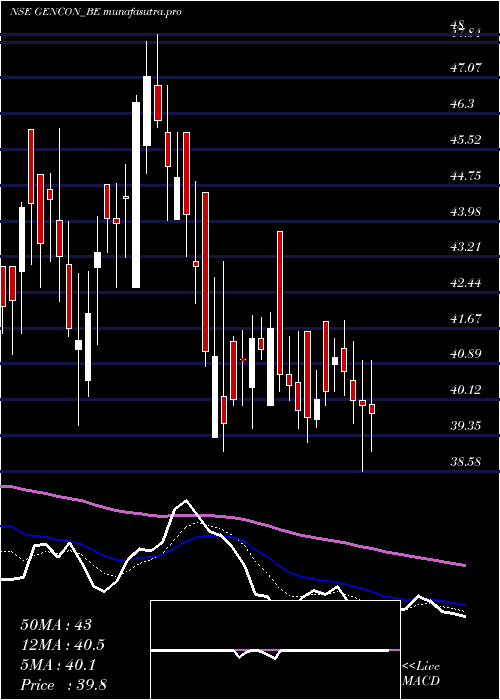Click the long red candle starting at 43.7
Screen dimensions: 500x700
(x=280, y=303)
